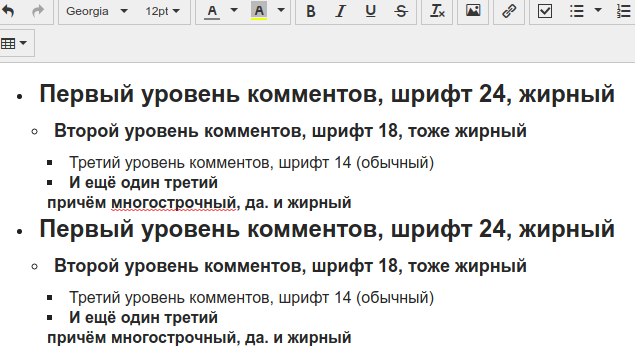
Task: Open the Georgia font family dropdown
Action: point(97,11)
